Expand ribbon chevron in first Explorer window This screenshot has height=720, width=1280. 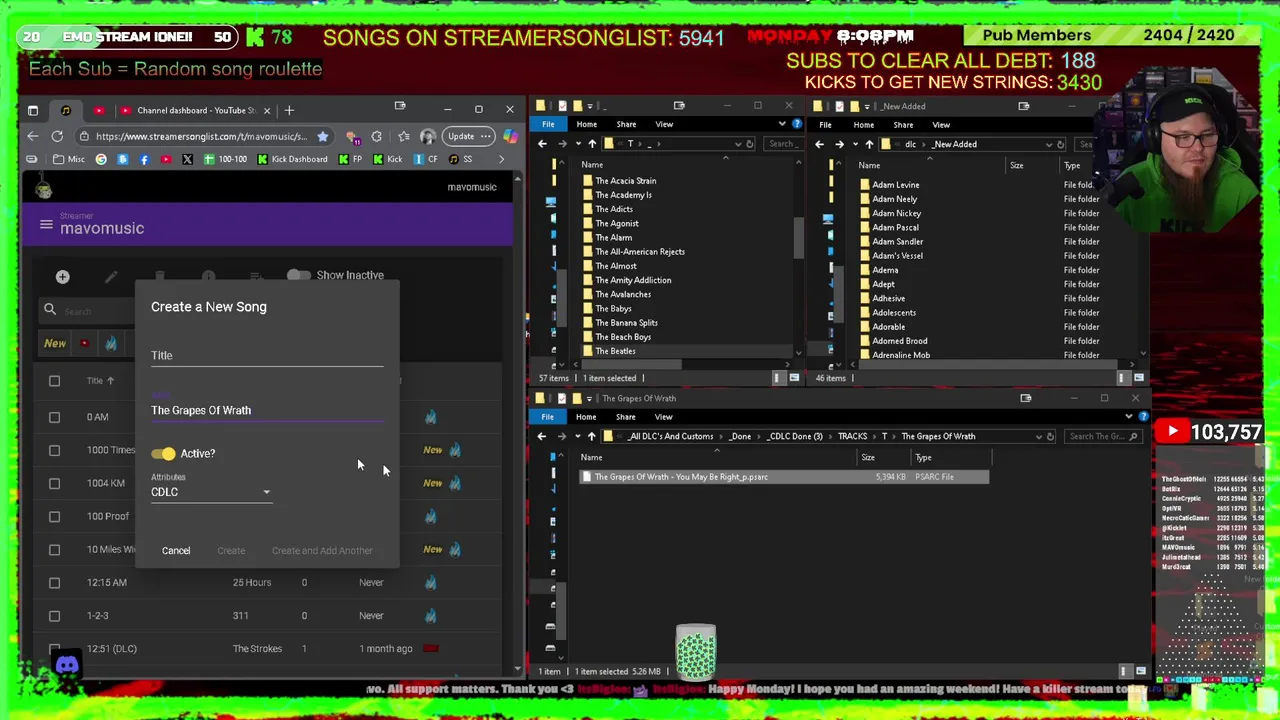(x=782, y=124)
